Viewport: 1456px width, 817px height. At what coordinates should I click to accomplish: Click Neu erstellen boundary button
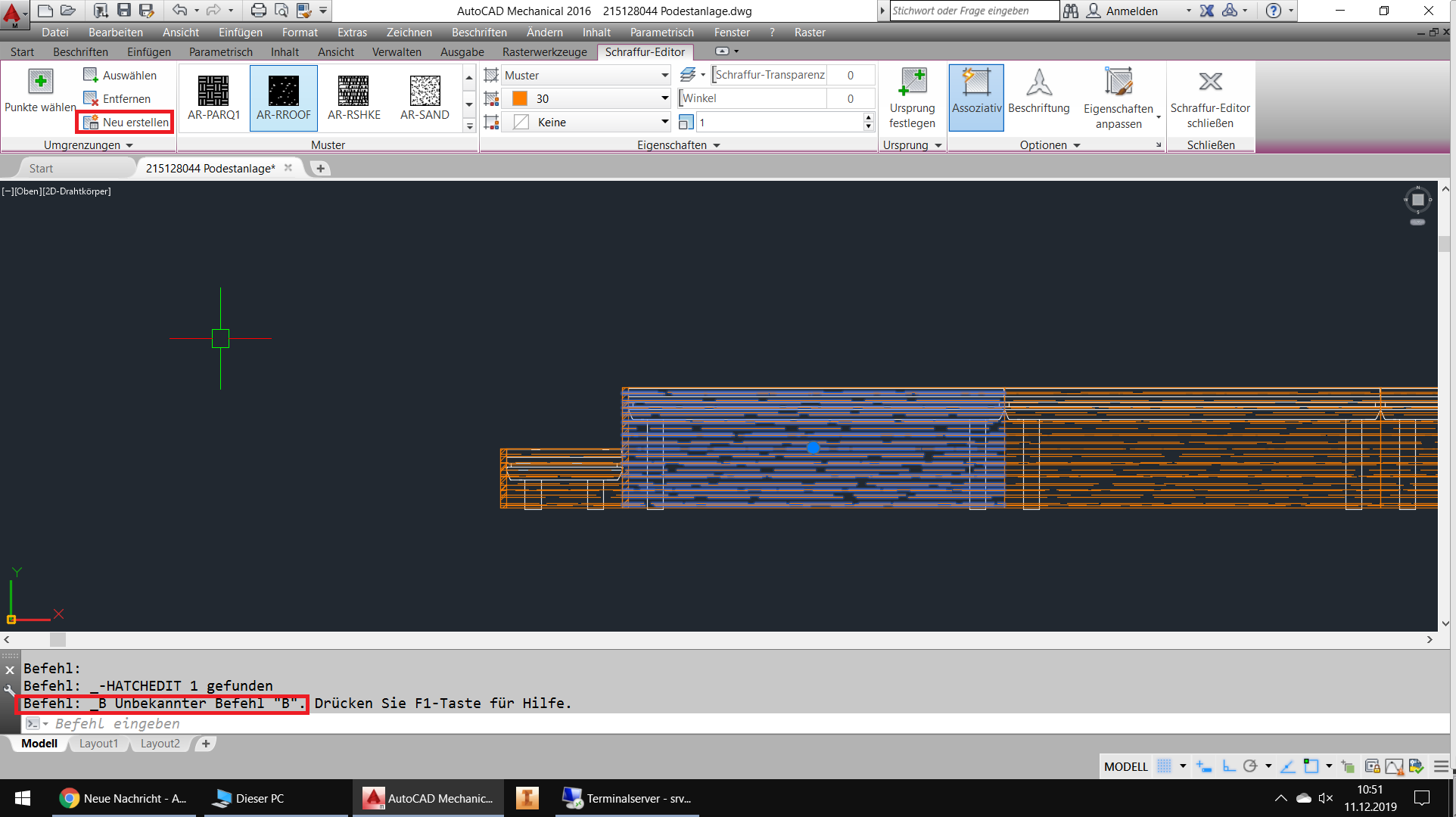coord(126,123)
